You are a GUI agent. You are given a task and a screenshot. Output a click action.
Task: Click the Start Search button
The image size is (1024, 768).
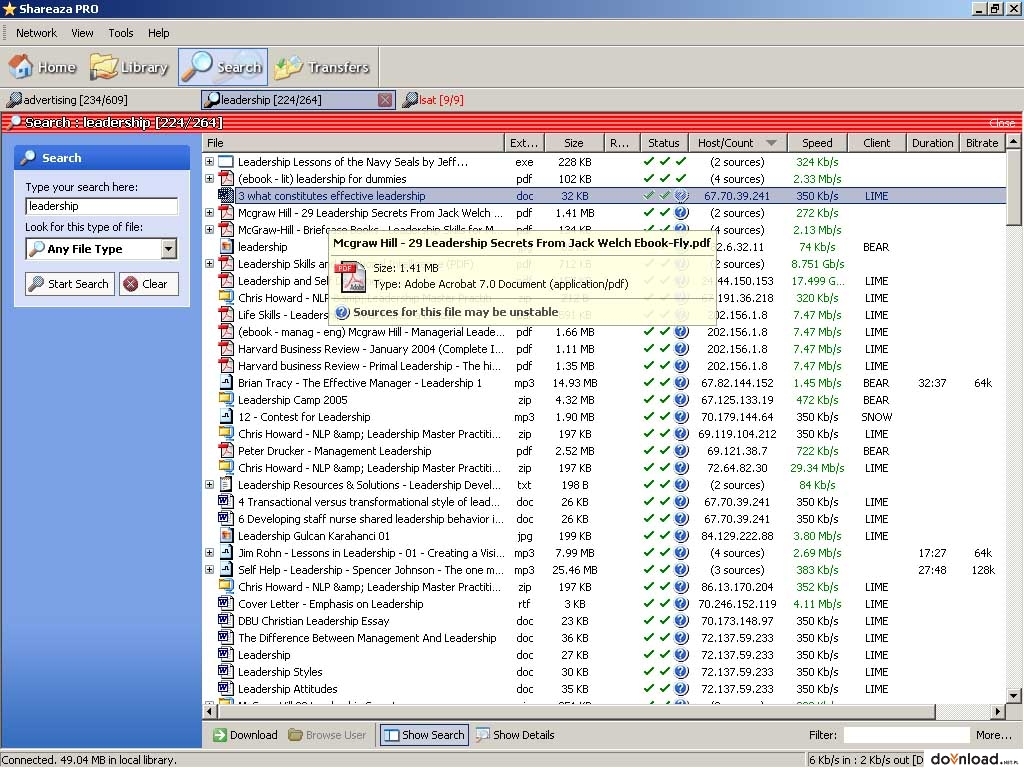(x=70, y=284)
